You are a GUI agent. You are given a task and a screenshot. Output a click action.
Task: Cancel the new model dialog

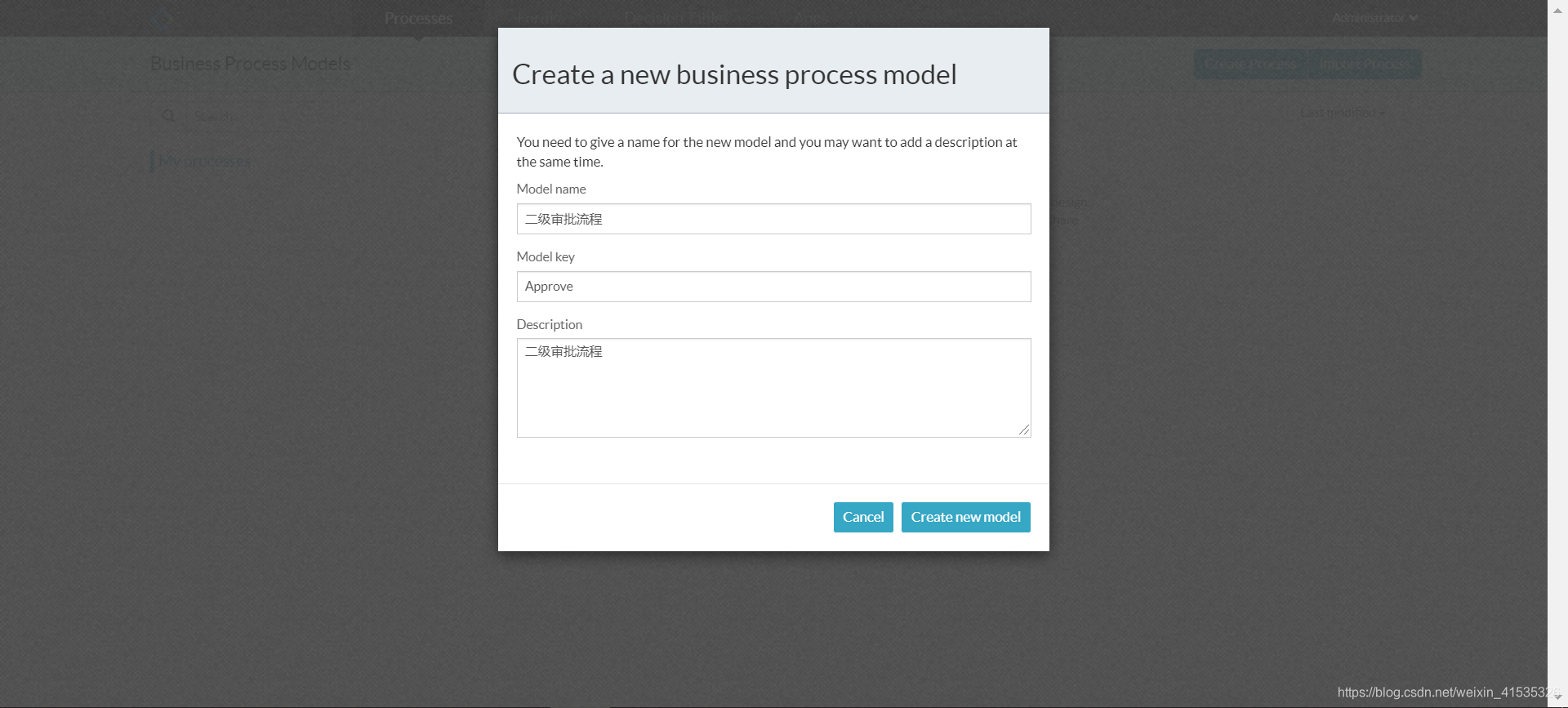[x=863, y=517]
